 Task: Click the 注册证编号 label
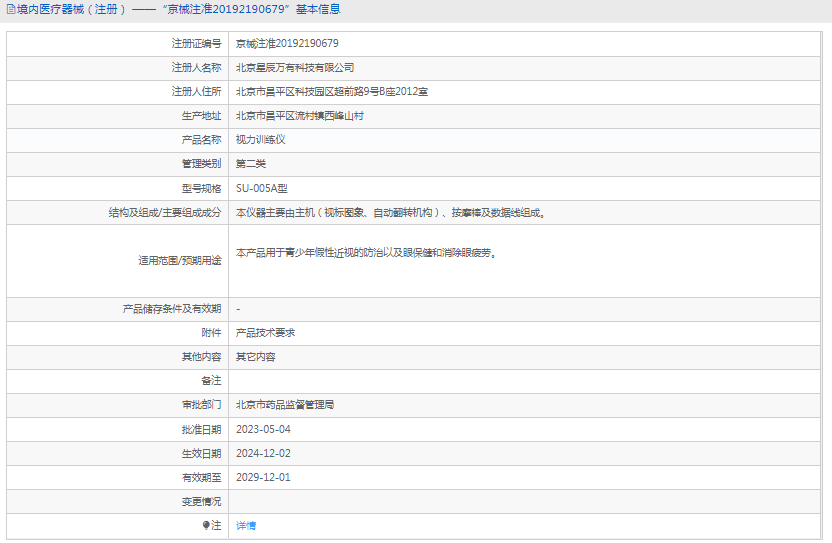pos(196,44)
